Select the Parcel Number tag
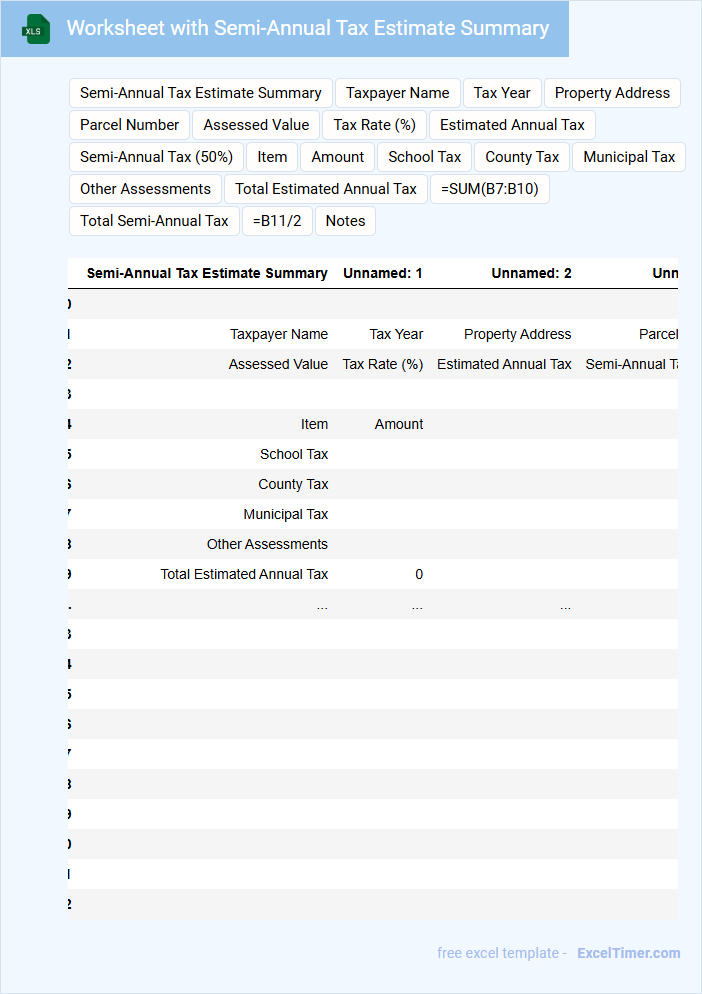Screen dimensions: 702x994 point(129,125)
